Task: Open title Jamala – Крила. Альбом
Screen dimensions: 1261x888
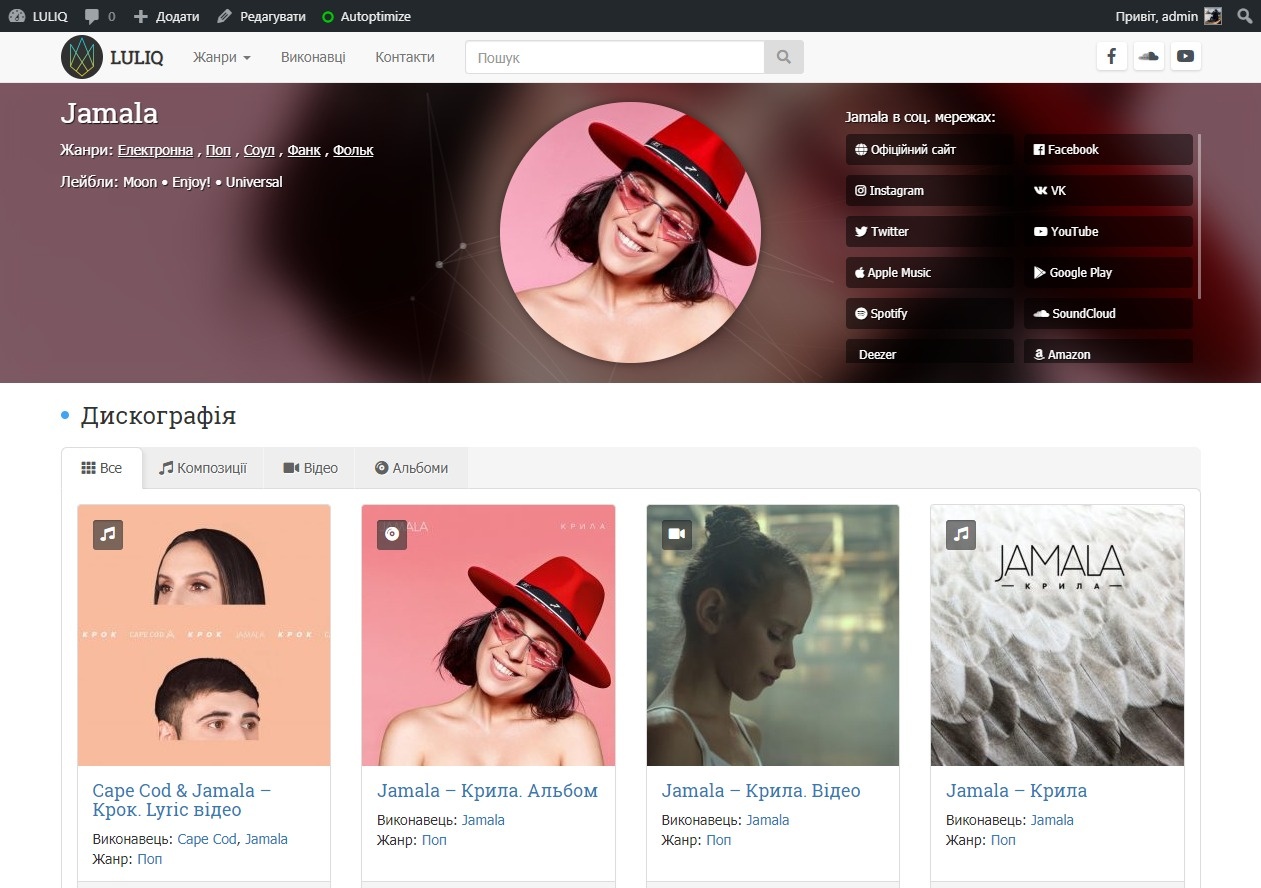Action: click(x=487, y=791)
